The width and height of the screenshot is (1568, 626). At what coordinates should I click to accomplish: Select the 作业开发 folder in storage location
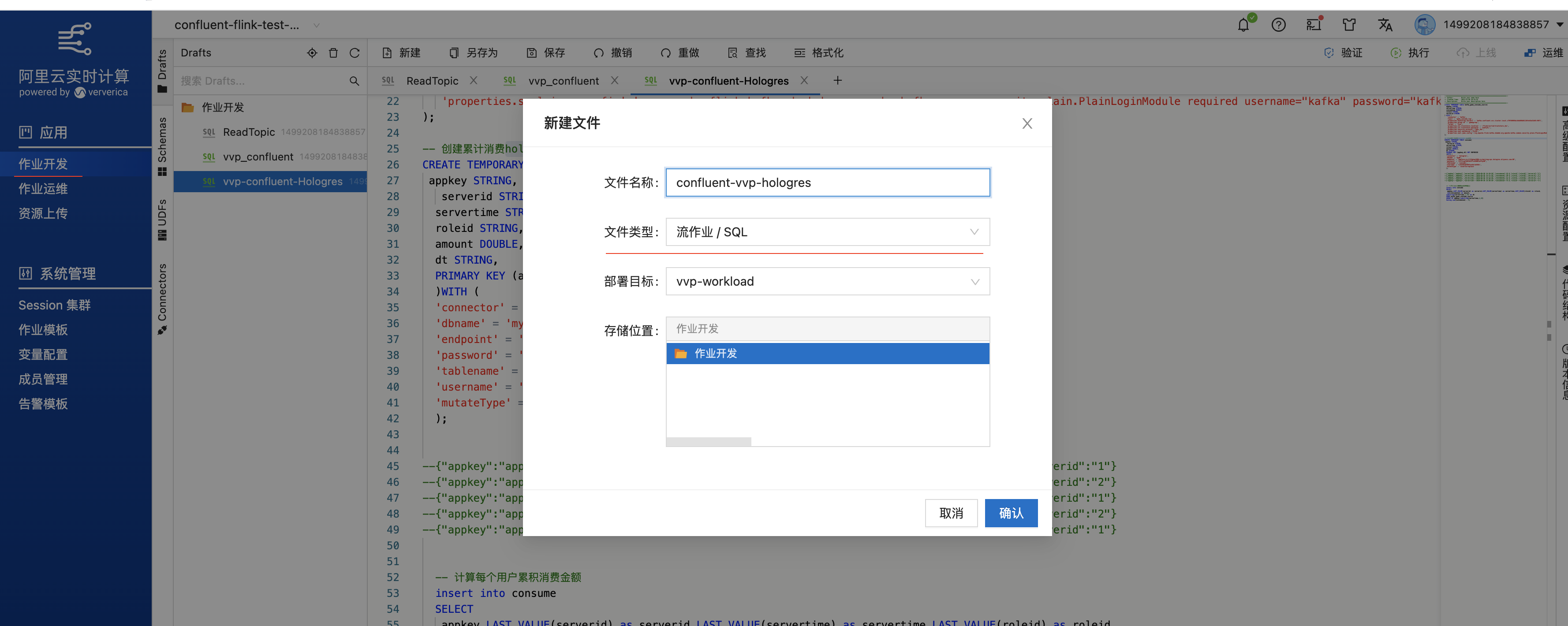[716, 354]
